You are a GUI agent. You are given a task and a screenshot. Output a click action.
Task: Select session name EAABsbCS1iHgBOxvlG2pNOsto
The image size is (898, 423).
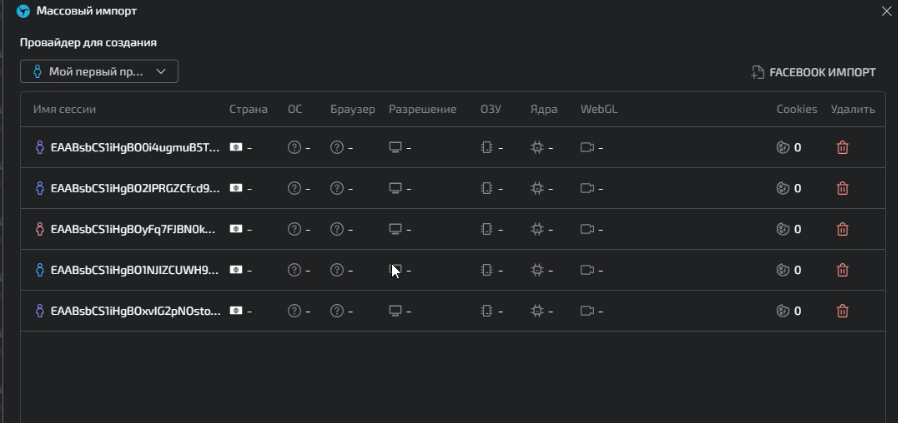tap(136, 311)
